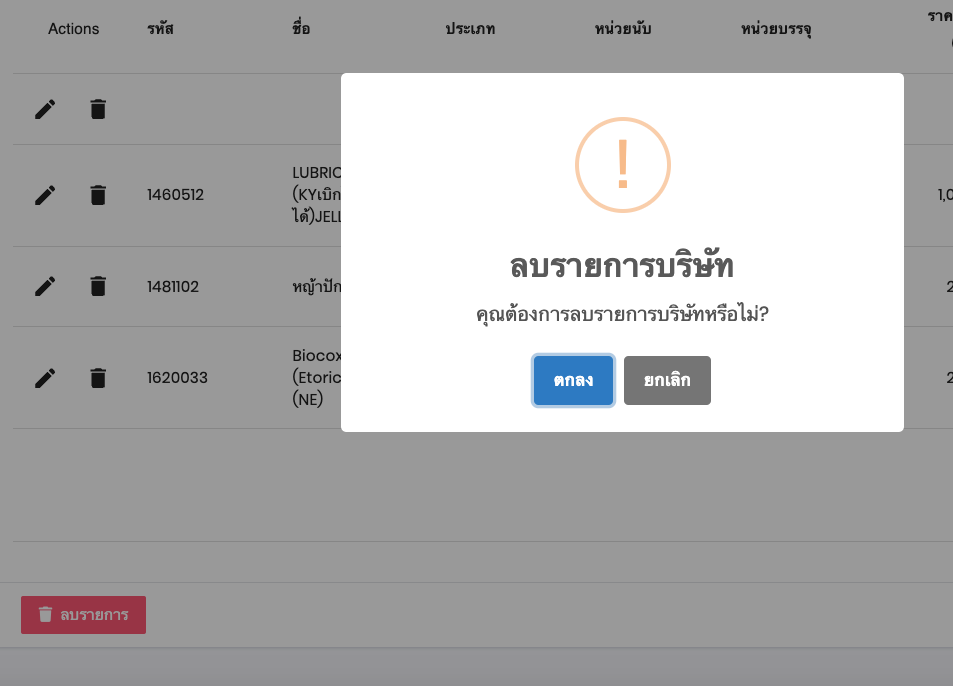Viewport: 953px width, 686px height.
Task: Click the รหัส column header
Action: (x=160, y=29)
